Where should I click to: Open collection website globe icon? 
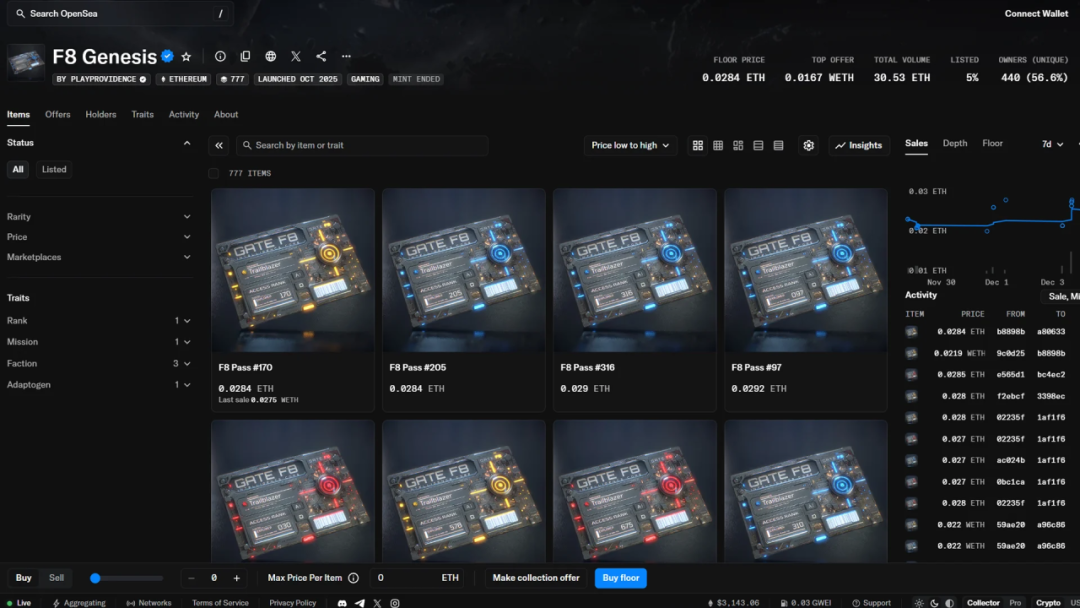pos(271,56)
